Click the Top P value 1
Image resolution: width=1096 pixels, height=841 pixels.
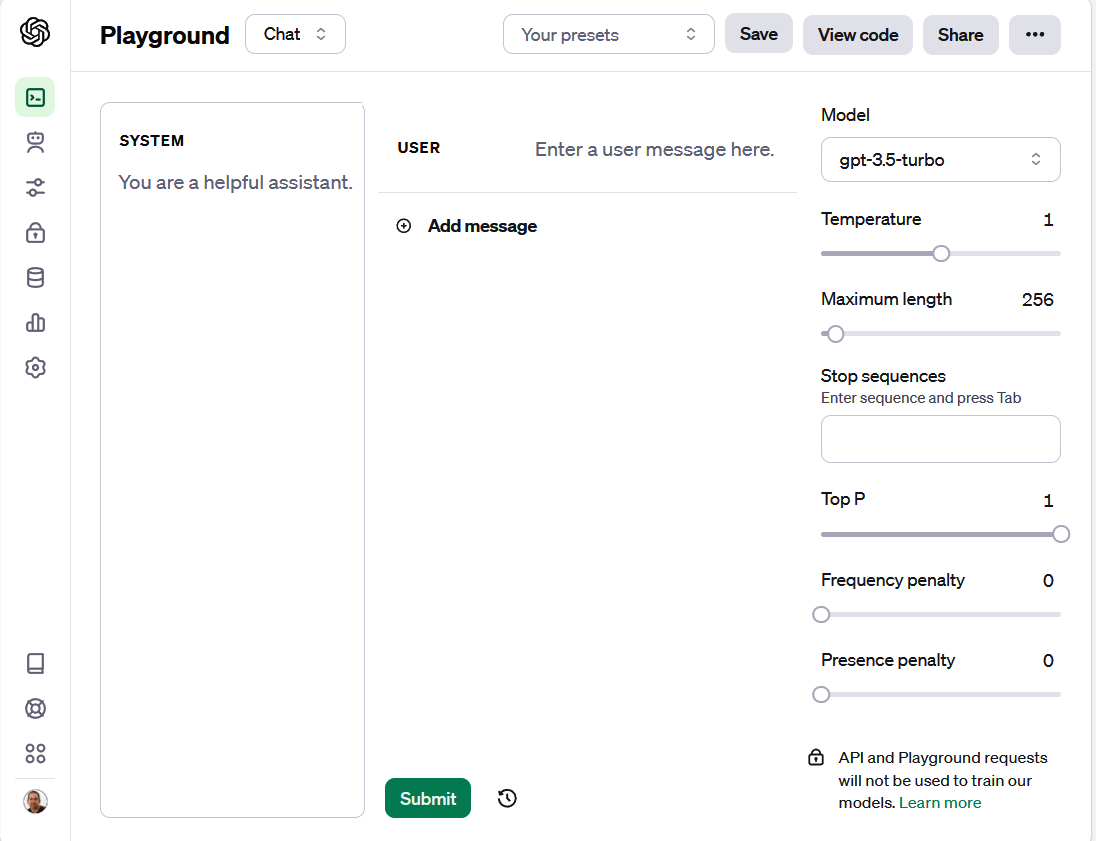1048,501
